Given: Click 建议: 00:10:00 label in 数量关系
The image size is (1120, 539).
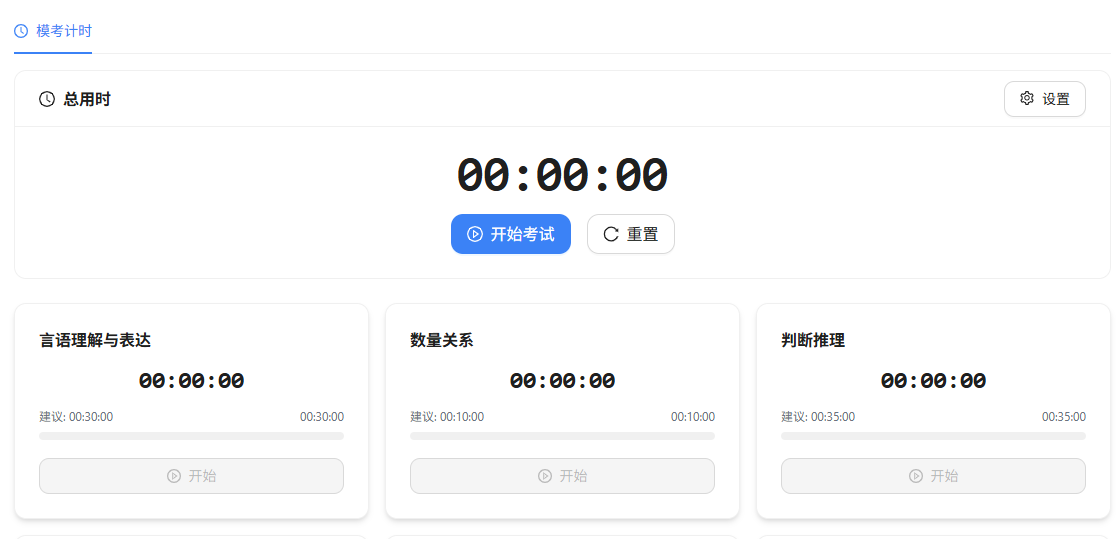Looking at the screenshot, I should point(447,417).
